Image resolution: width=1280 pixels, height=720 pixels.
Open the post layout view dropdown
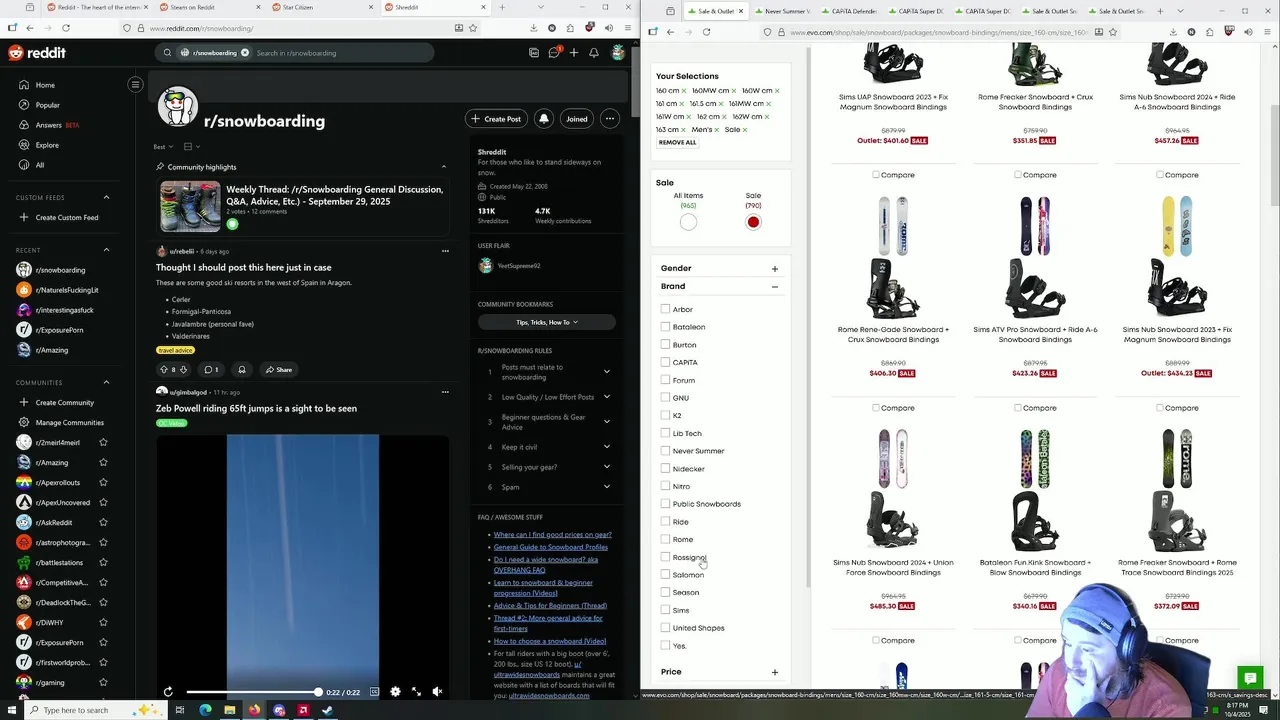[191, 147]
